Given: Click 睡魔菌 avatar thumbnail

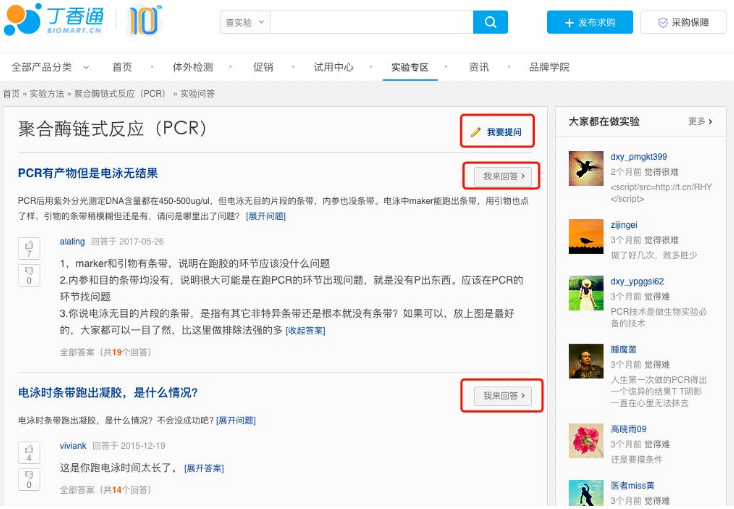Looking at the screenshot, I should 586,361.
